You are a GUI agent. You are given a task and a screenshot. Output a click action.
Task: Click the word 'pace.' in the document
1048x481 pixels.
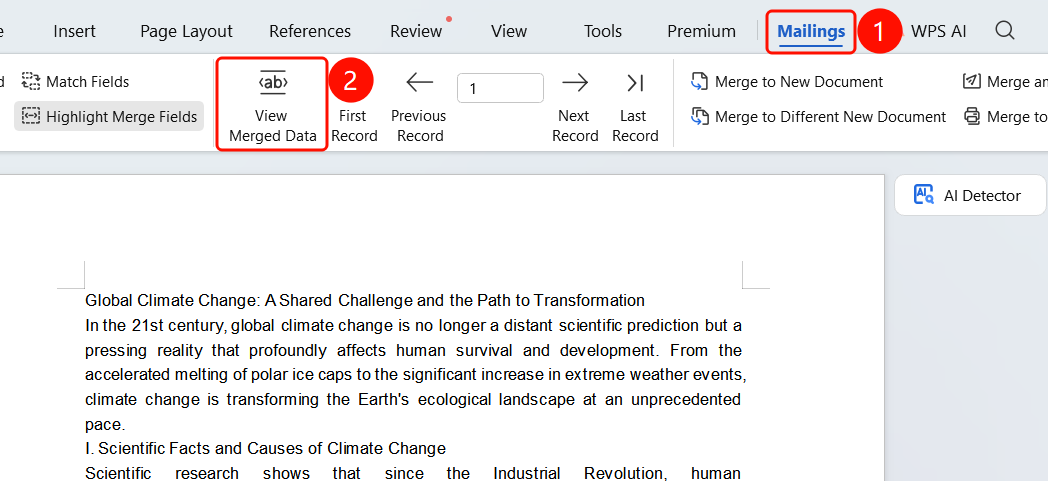click(106, 424)
